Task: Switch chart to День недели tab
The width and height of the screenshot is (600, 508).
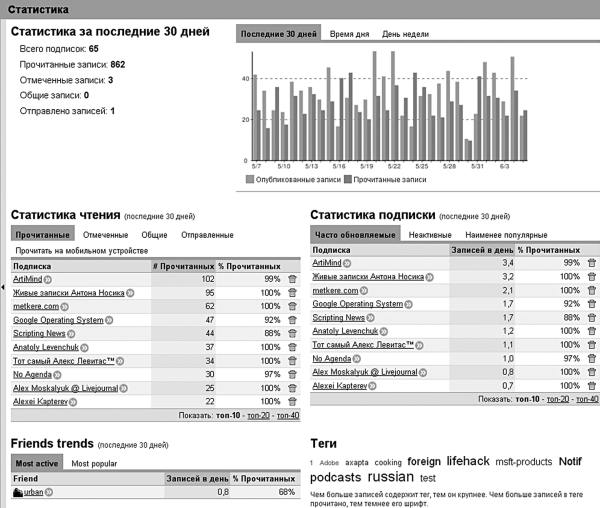Action: point(405,34)
